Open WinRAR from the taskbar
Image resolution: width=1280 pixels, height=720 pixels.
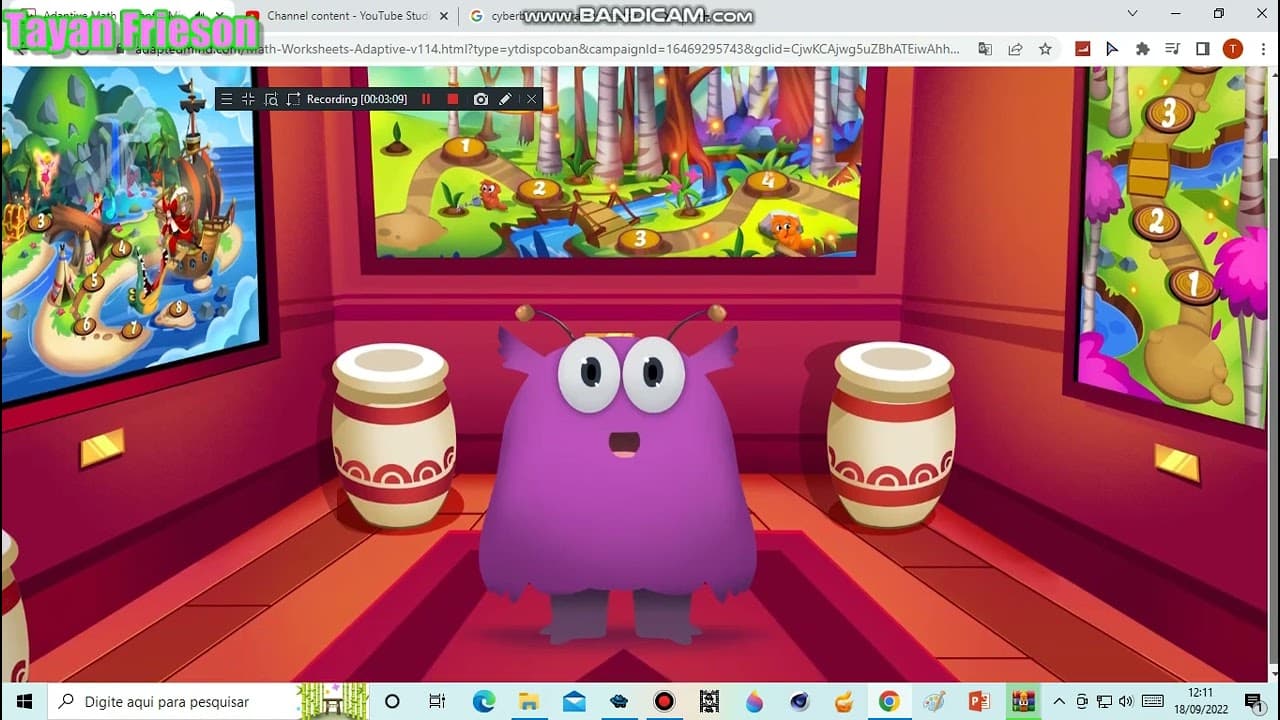[x=1023, y=701]
